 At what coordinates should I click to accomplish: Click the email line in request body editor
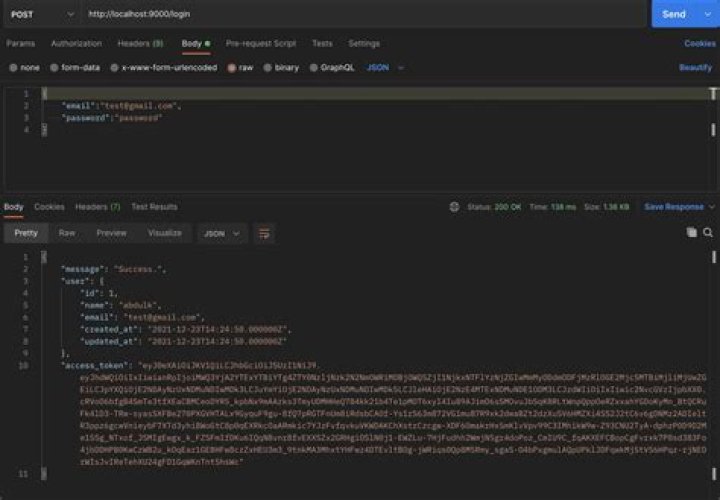[x=122, y=106]
